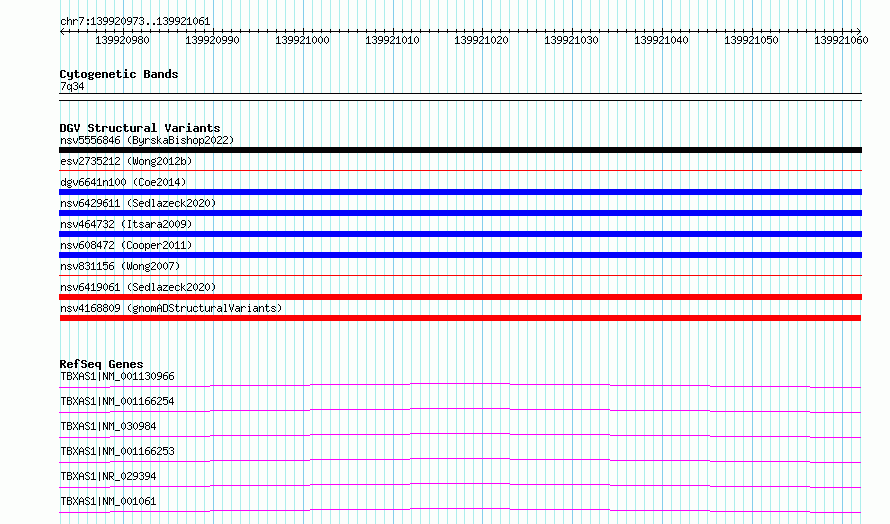
Task: Click blue bar under nsv608472
Action: point(460,255)
